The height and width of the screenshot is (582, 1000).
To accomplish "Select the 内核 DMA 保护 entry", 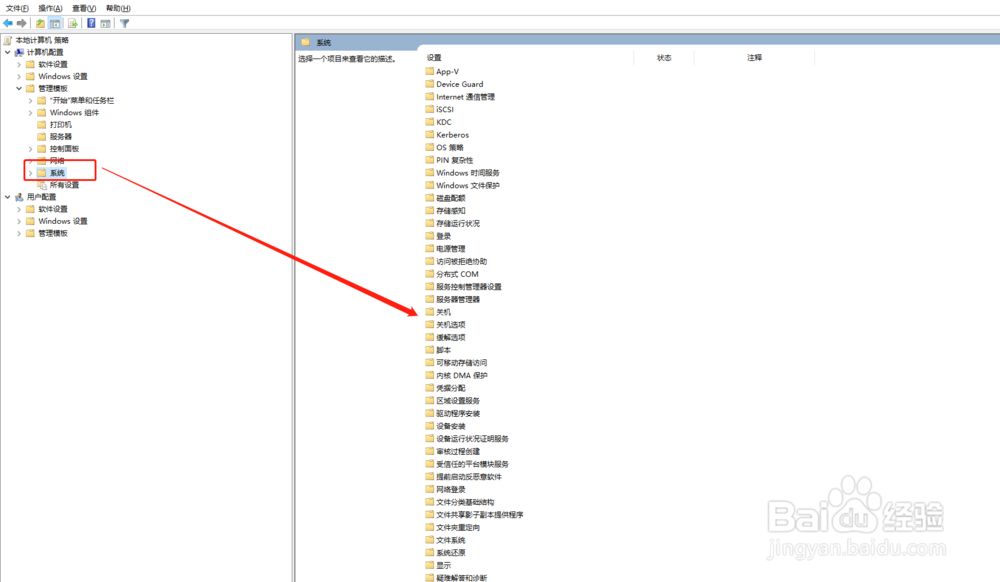I will pyautogui.click(x=462, y=375).
